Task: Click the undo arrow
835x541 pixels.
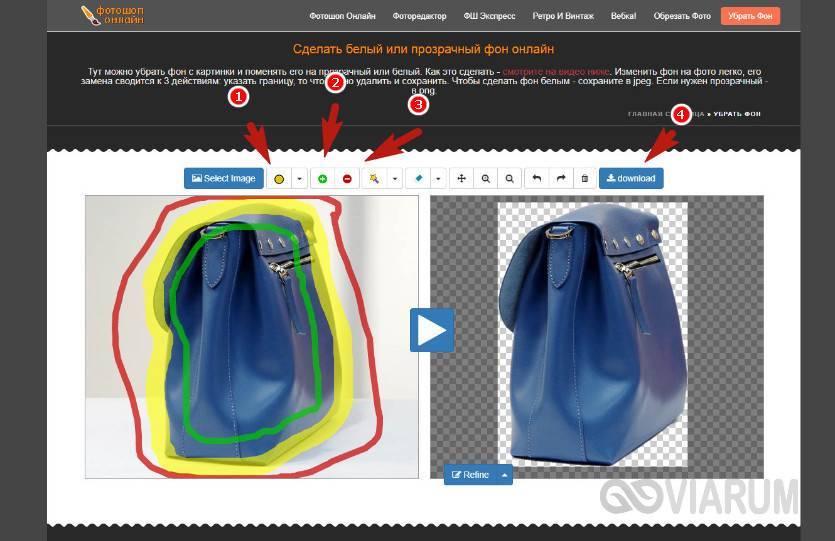Action: click(537, 179)
